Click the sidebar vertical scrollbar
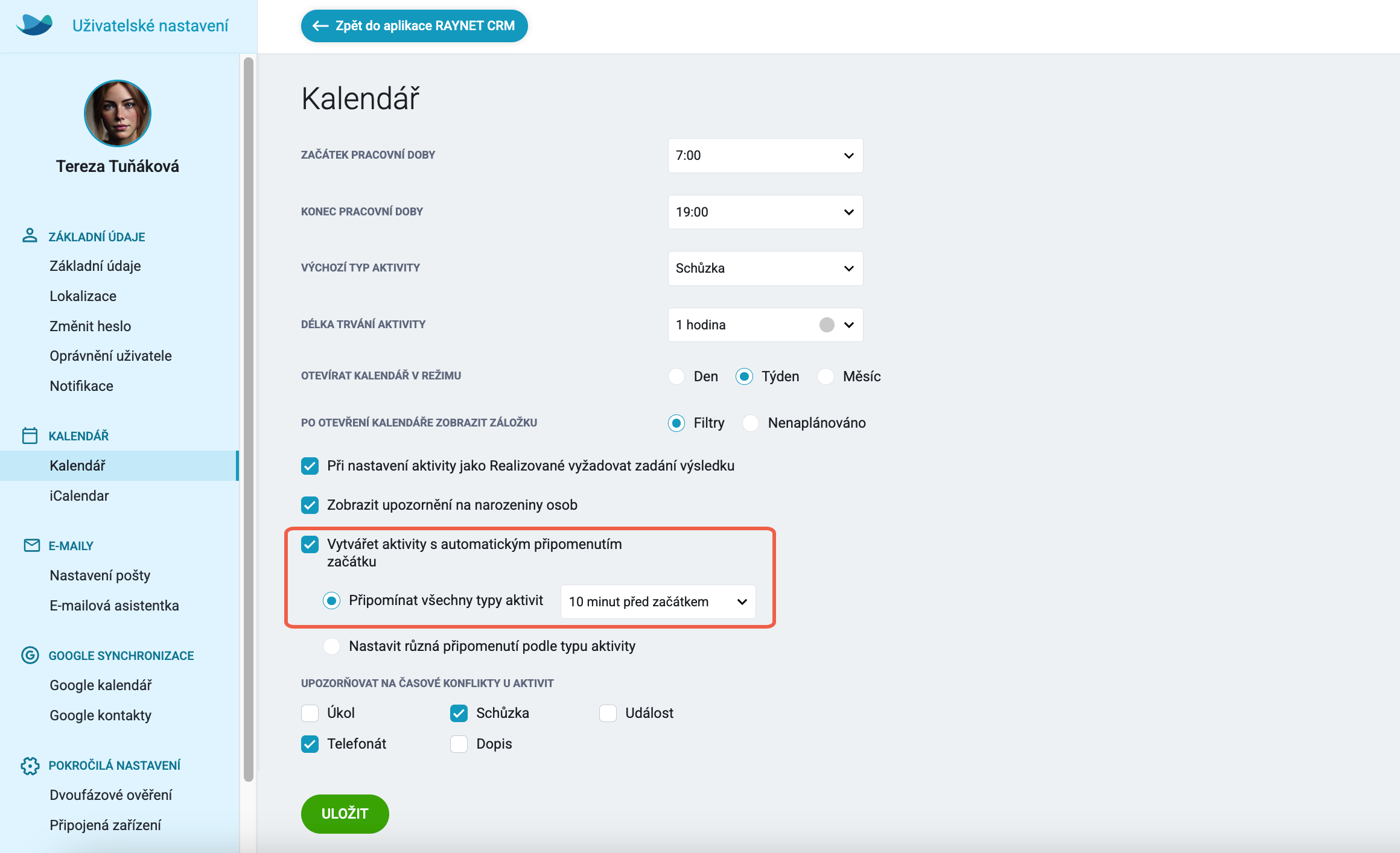Image resolution: width=1400 pixels, height=853 pixels. point(248,419)
